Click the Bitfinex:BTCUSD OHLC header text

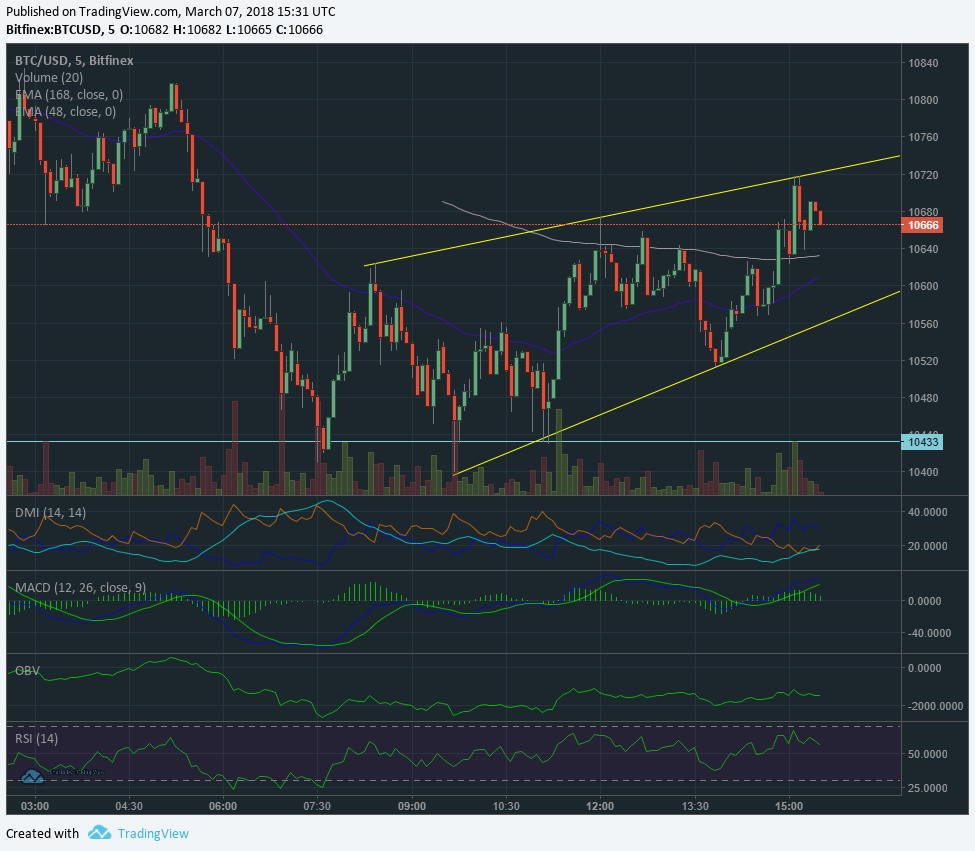pyautogui.click(x=165, y=30)
